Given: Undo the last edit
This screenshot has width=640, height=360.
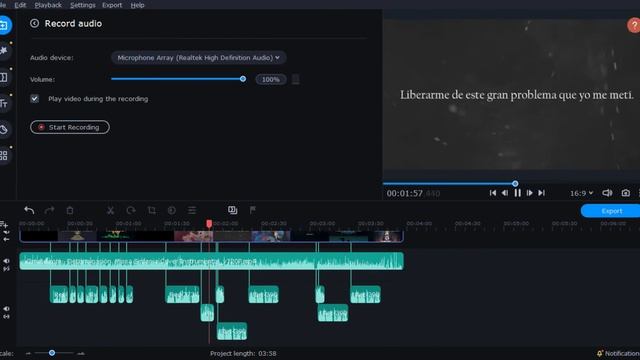Looking at the screenshot, I should click(x=29, y=210).
